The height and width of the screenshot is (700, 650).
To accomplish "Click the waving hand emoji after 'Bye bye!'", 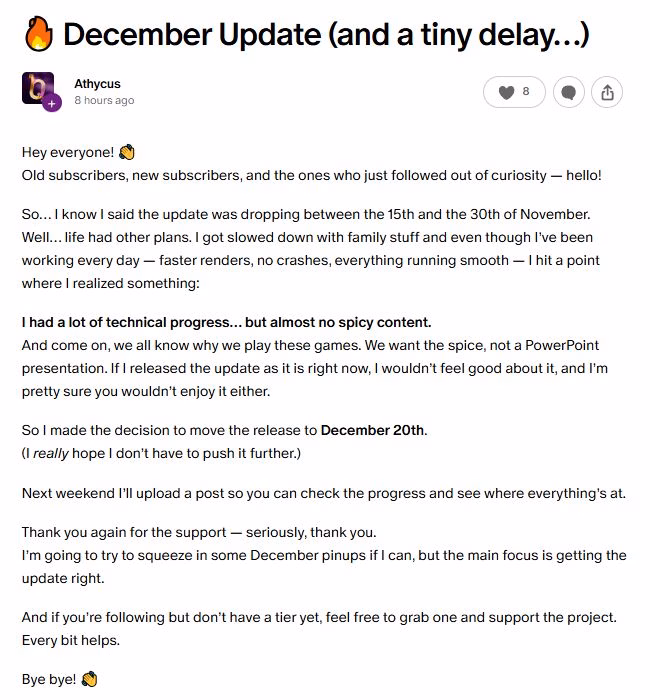I will click(89, 679).
